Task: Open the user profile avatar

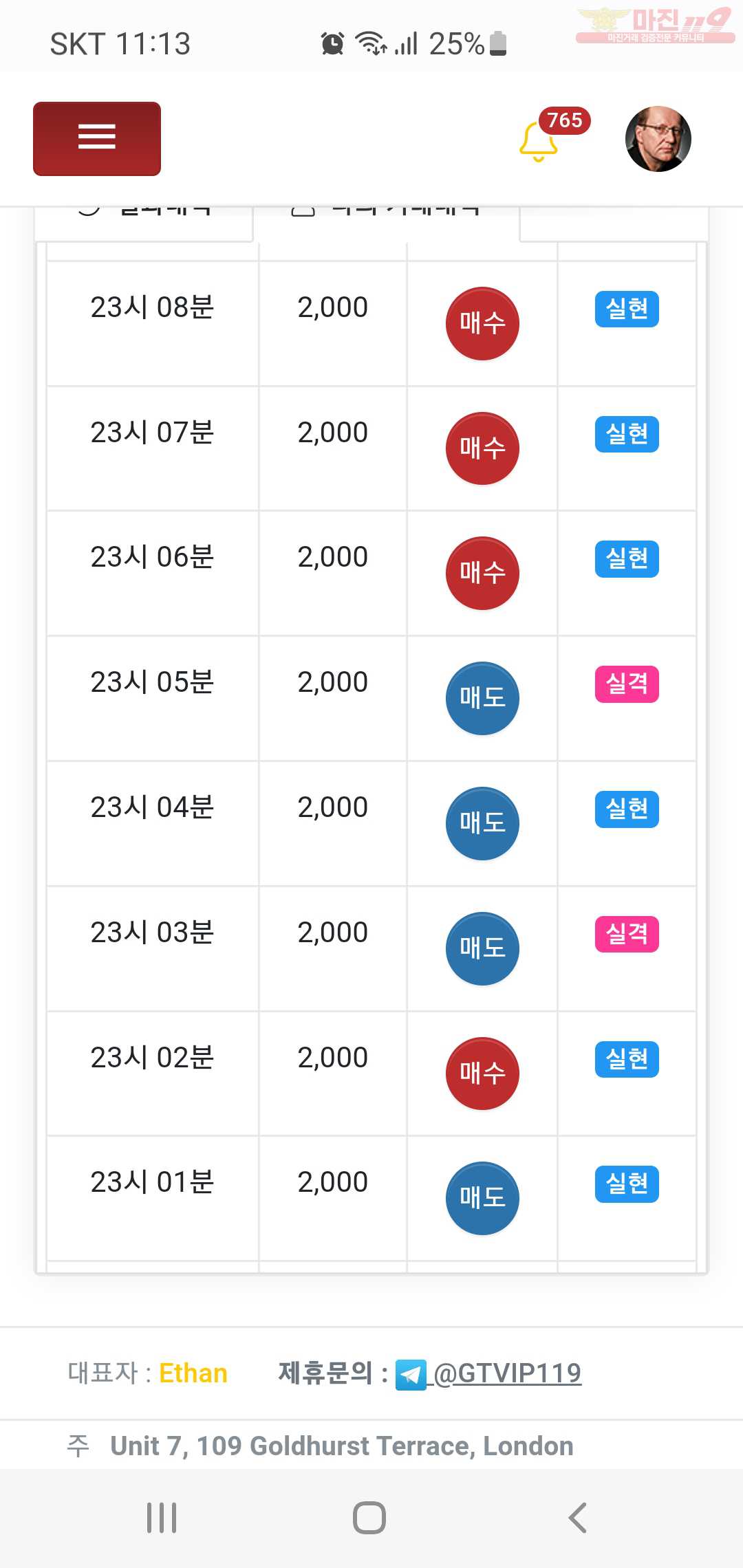Action: 658,139
